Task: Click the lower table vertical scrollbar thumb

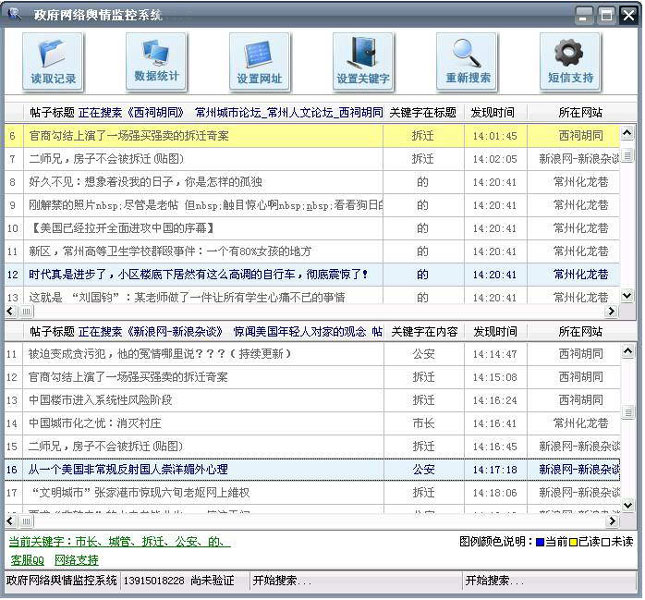Action: click(x=628, y=412)
